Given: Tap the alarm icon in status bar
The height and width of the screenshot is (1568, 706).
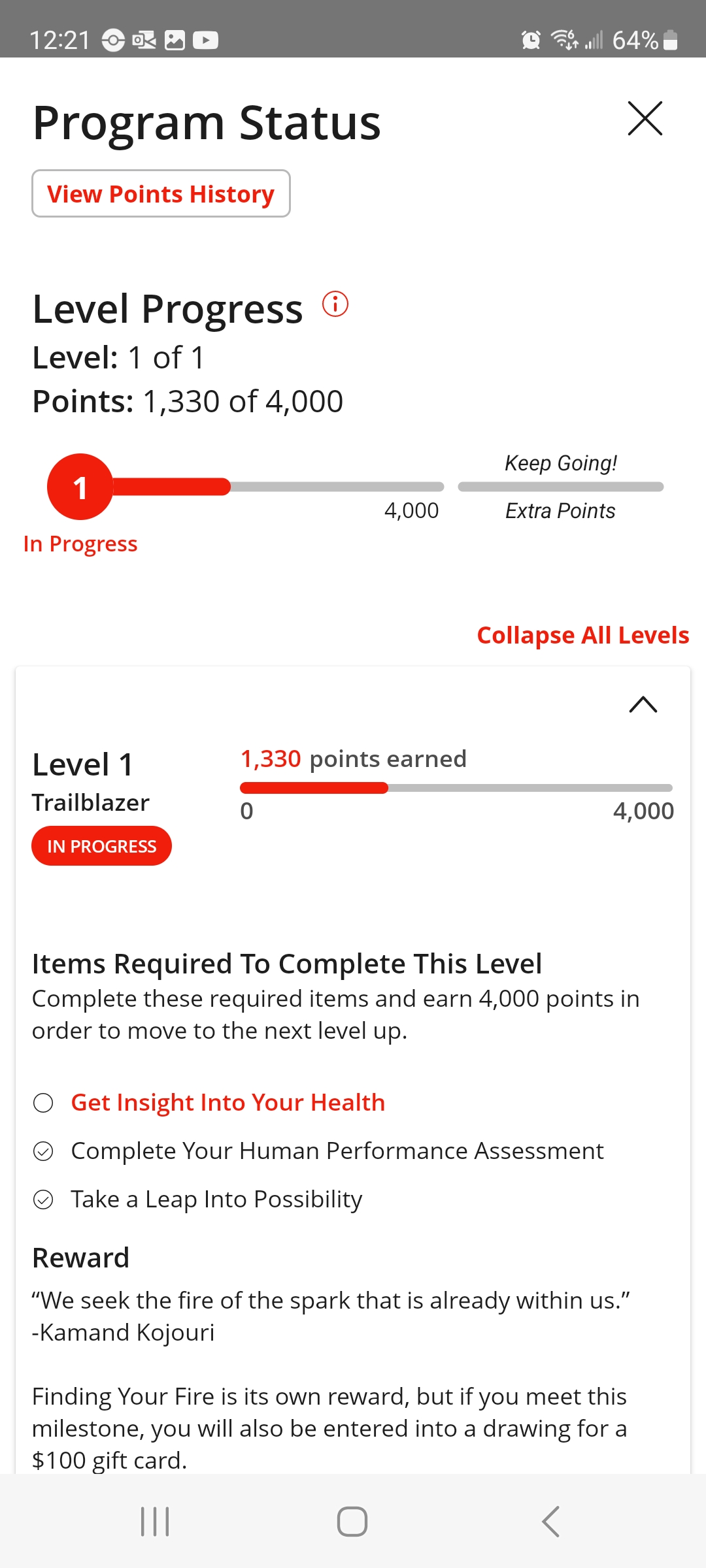Looking at the screenshot, I should click(x=531, y=40).
